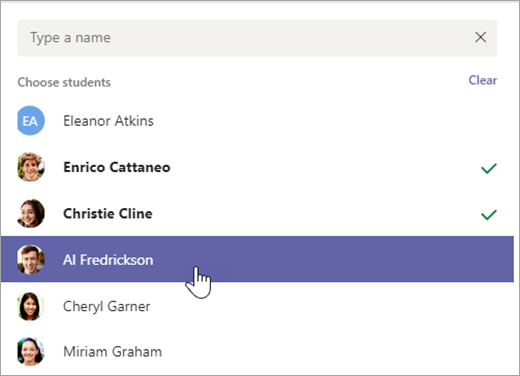Screen dimensions: 520x376
Task: Clear the search field with X icon
Action: tap(480, 37)
